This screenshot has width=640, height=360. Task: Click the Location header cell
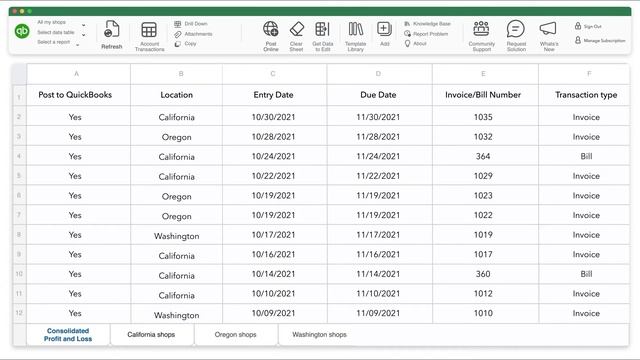point(176,95)
